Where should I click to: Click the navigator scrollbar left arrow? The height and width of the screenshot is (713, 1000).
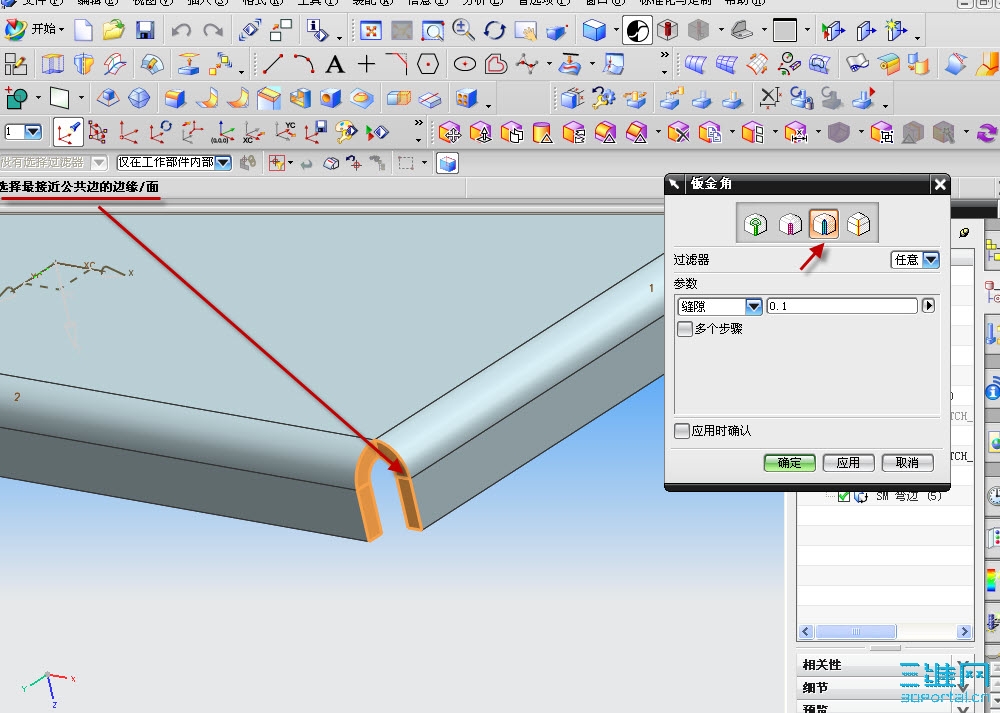pos(805,631)
